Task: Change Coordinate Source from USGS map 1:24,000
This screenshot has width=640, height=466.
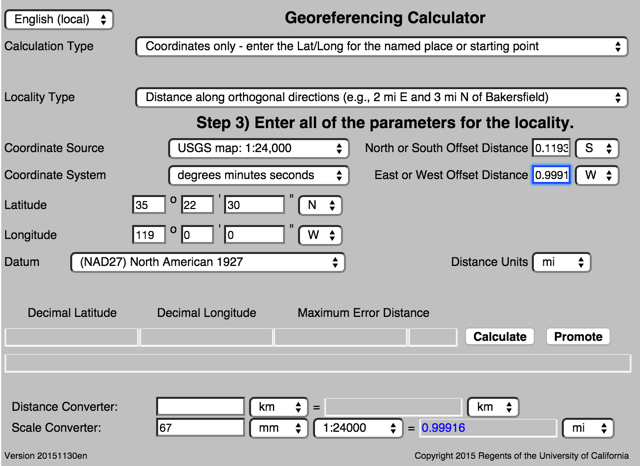Action: click(x=257, y=148)
